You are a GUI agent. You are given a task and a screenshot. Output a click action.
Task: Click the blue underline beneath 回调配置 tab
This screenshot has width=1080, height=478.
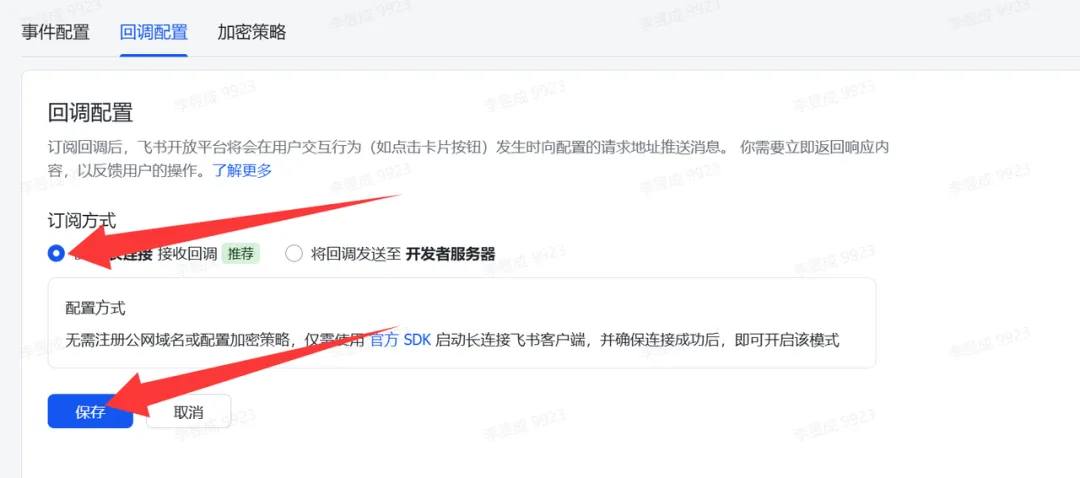[154, 55]
